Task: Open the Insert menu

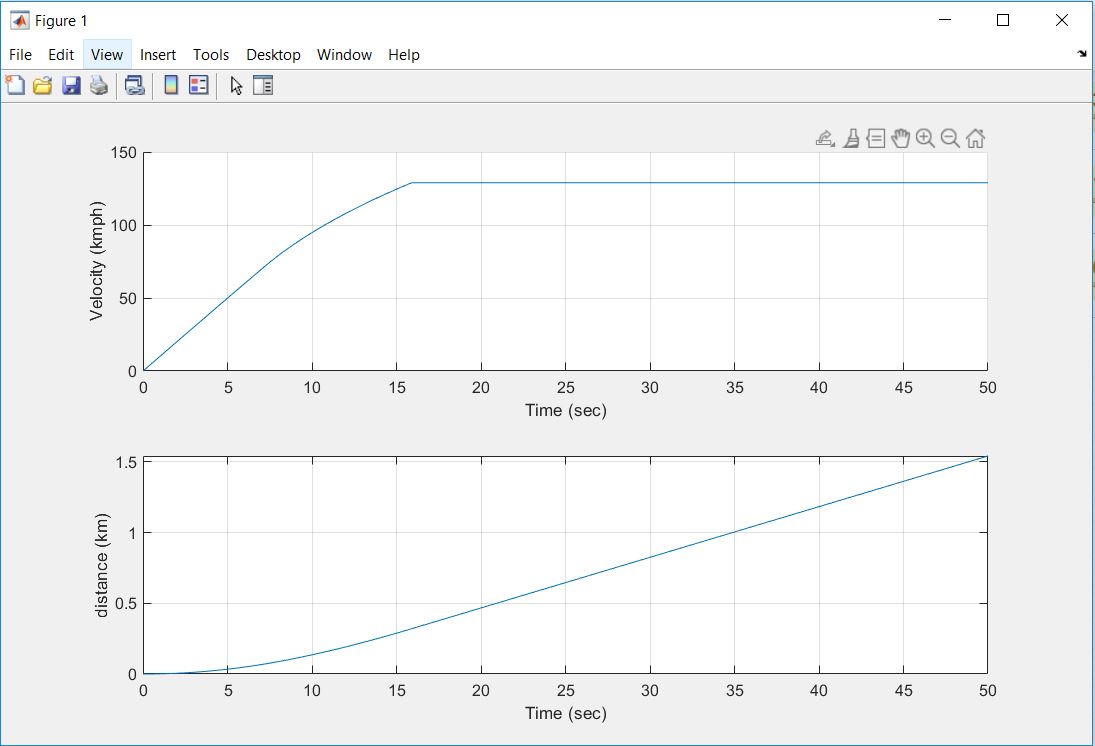Action: pyautogui.click(x=158, y=54)
